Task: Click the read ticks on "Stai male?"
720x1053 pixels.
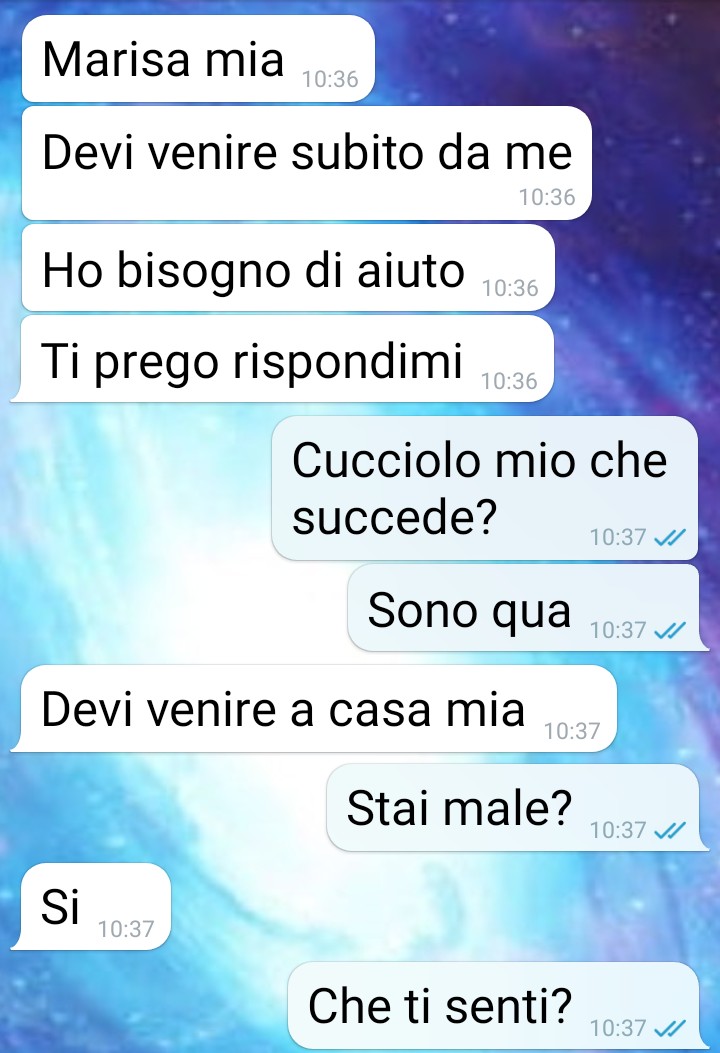Action: coord(670,830)
